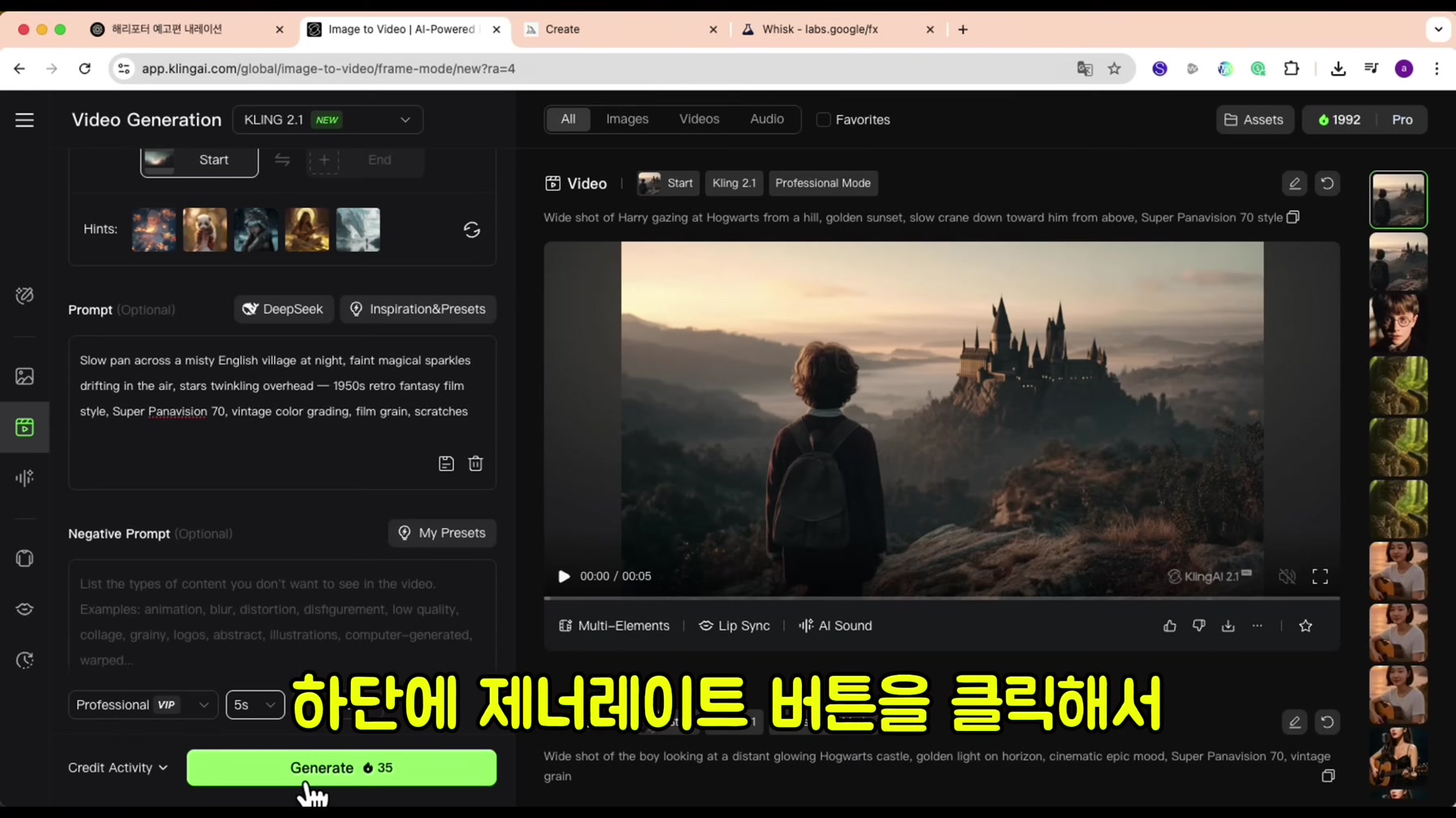Open the DeepSeek prompt helper
1456x818 pixels.
(284, 309)
